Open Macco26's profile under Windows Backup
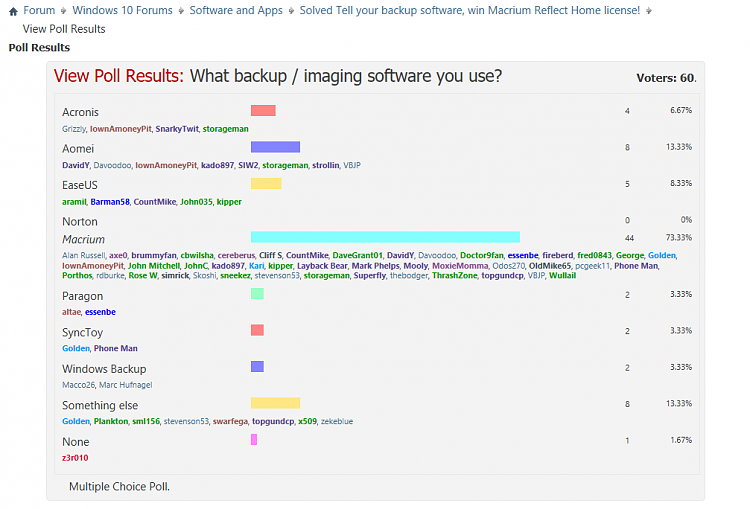The width and height of the screenshot is (750, 509). 78,385
